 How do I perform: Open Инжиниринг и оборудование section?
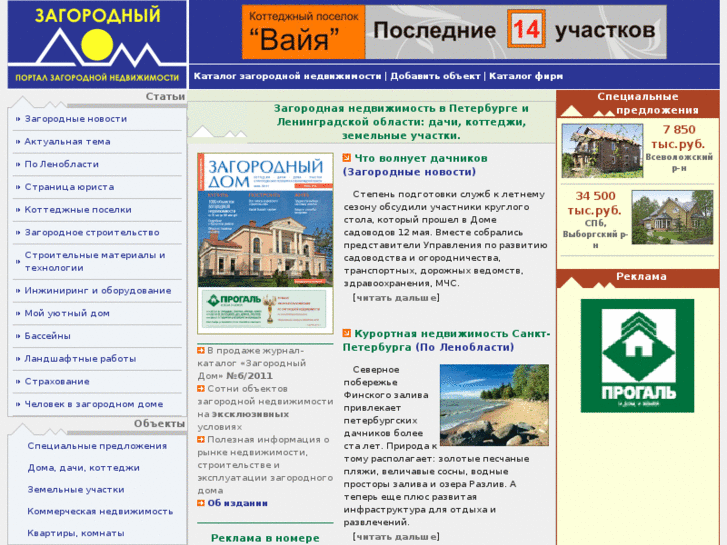[x=98, y=290]
